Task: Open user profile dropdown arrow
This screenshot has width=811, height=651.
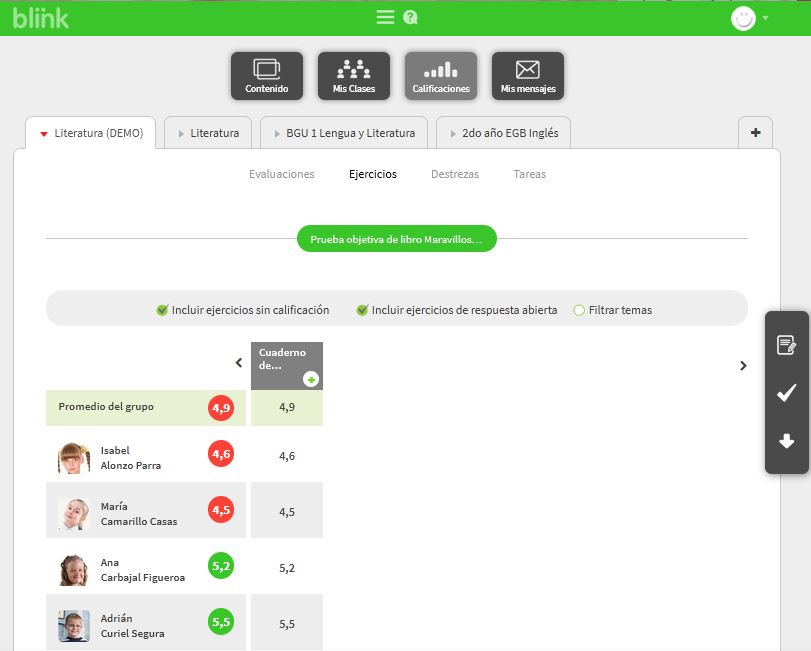Action: [766, 18]
